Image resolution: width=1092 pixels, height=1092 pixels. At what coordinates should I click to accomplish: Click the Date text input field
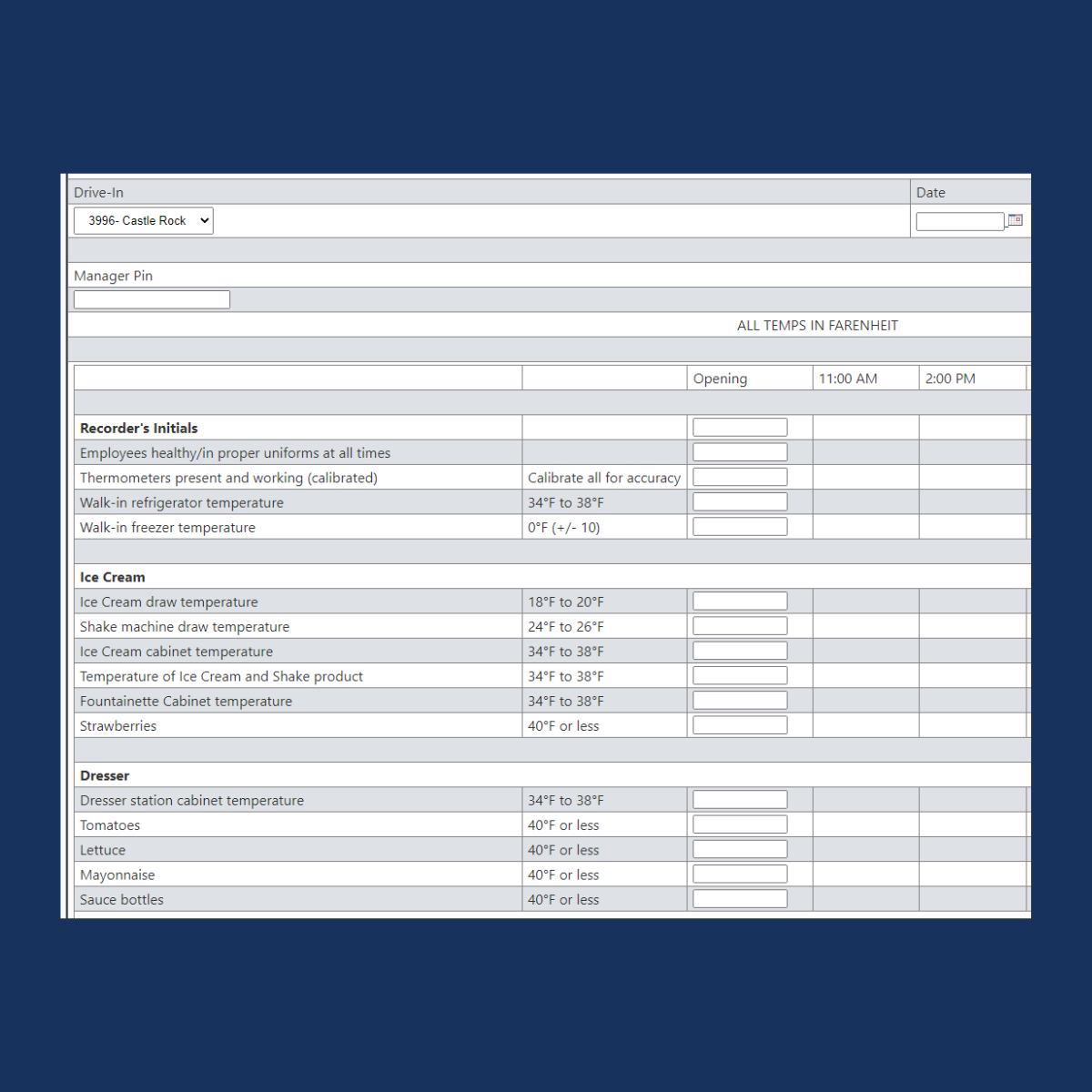959,220
